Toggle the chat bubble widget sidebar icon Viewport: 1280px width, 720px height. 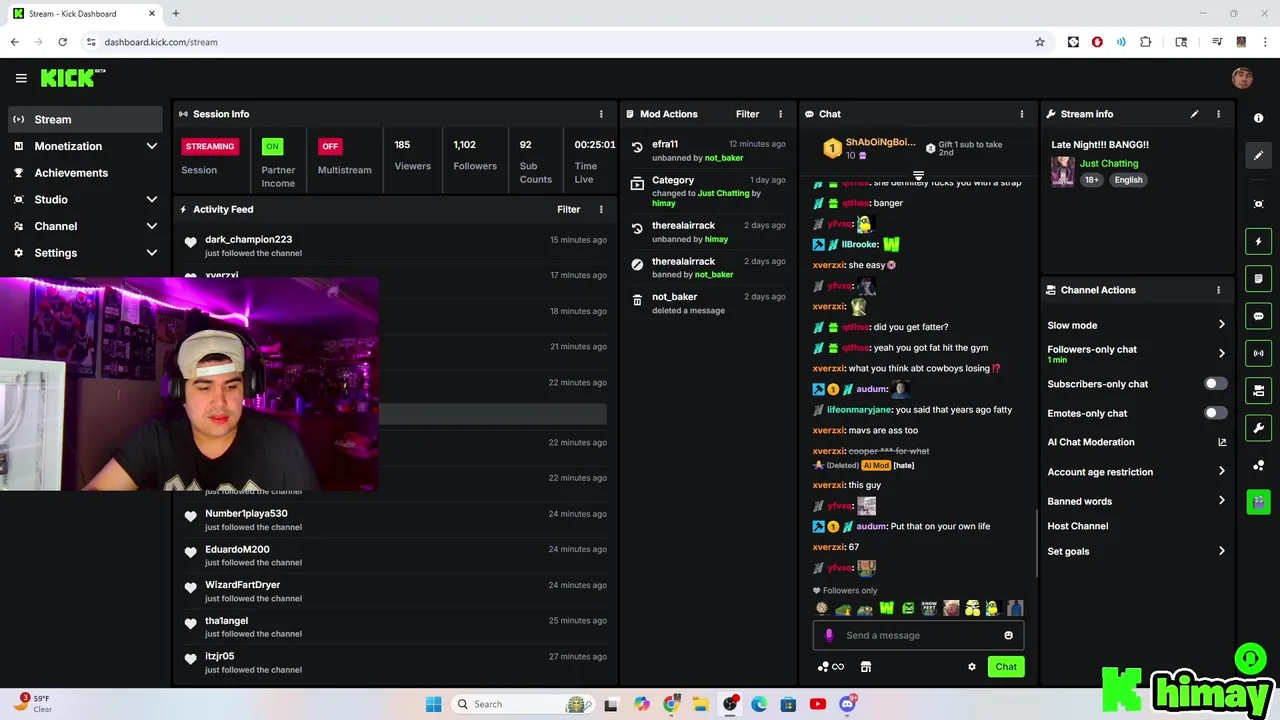[x=1258, y=316]
